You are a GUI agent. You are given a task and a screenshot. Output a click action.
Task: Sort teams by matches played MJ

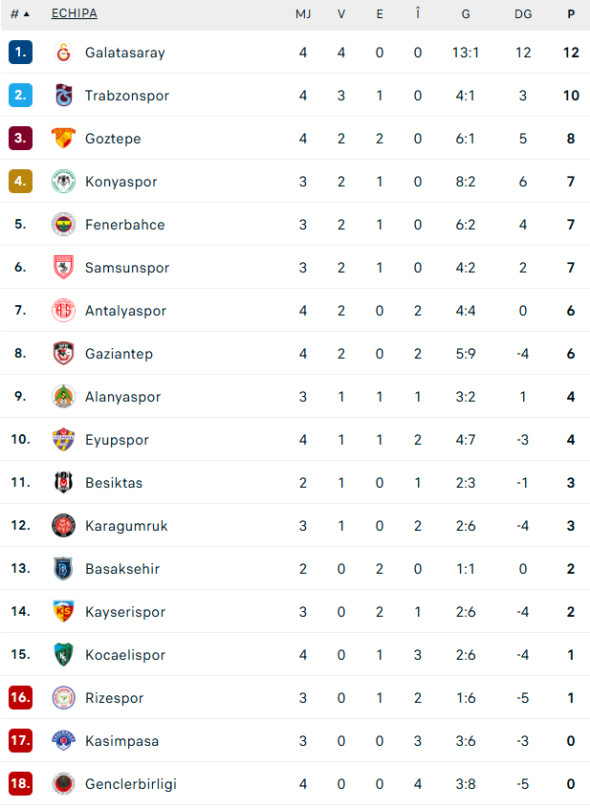pyautogui.click(x=303, y=14)
